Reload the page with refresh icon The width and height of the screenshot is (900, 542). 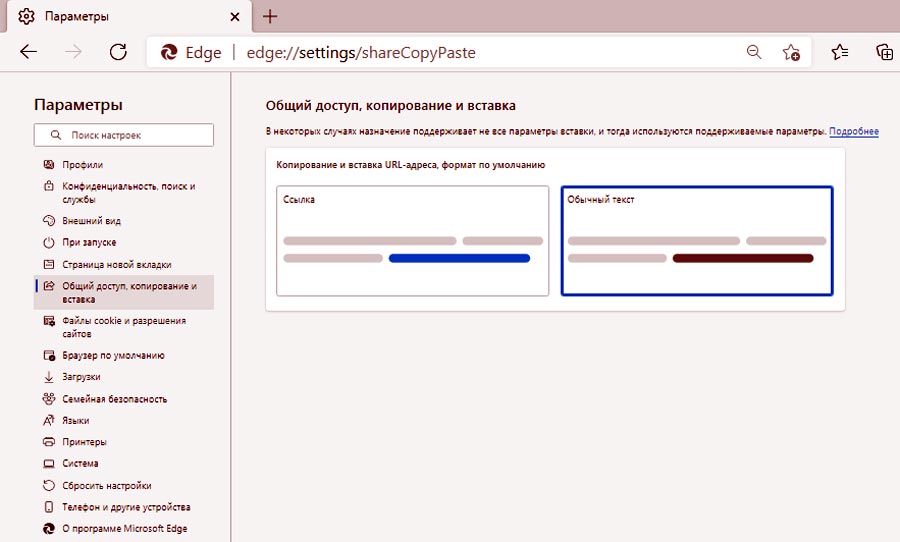118,52
